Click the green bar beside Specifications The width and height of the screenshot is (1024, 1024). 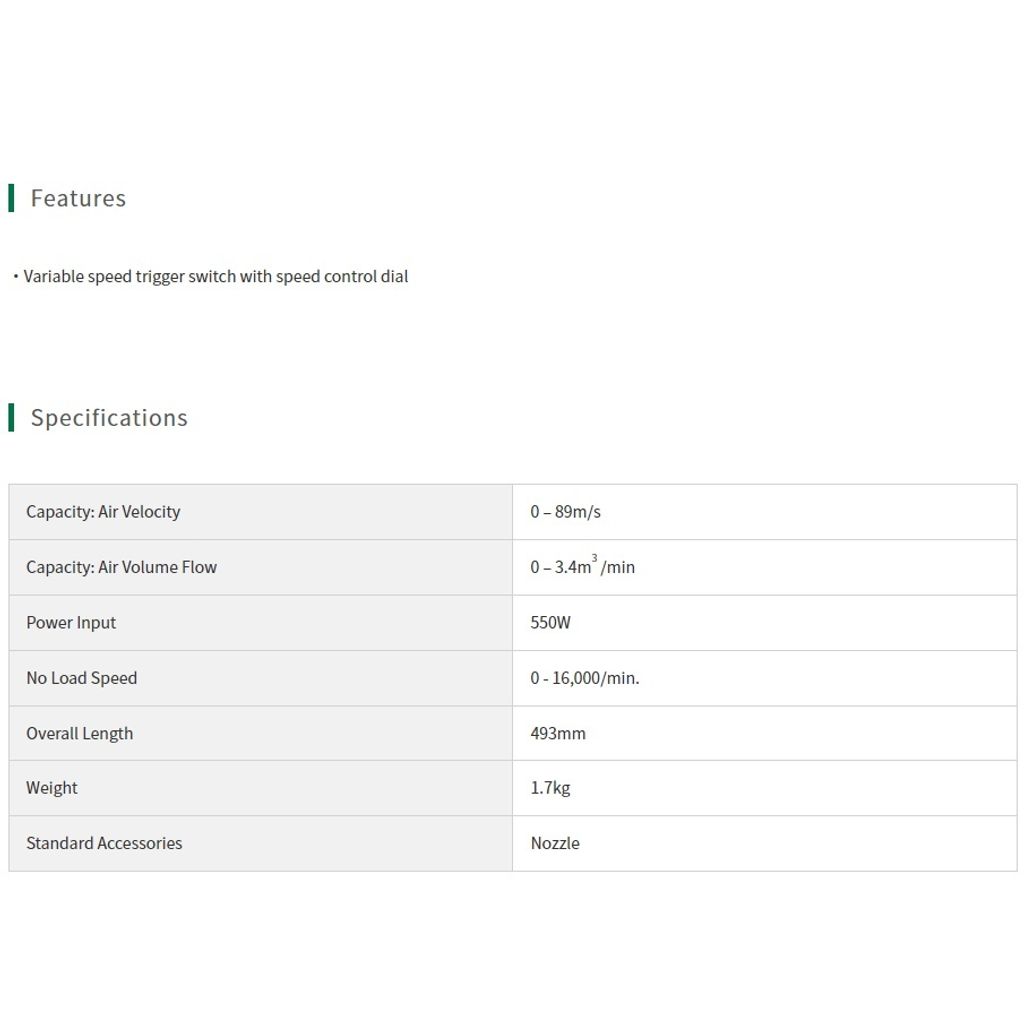(11, 417)
